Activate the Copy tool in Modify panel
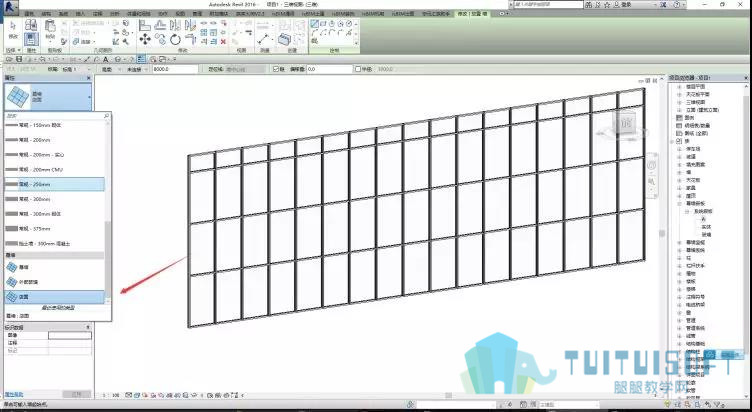This screenshot has width=752, height=412. (x=160, y=39)
